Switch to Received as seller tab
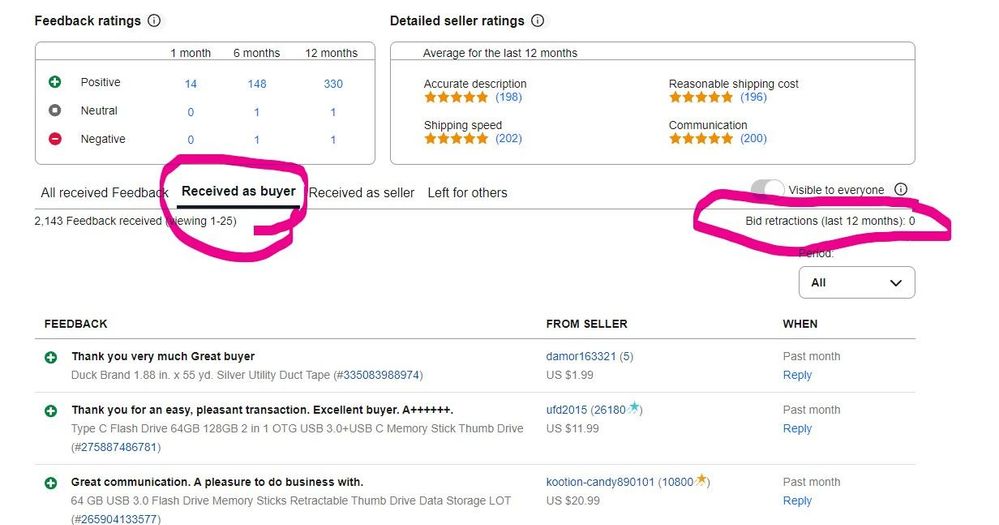Screen dimensions: 999x525 click(x=361, y=192)
